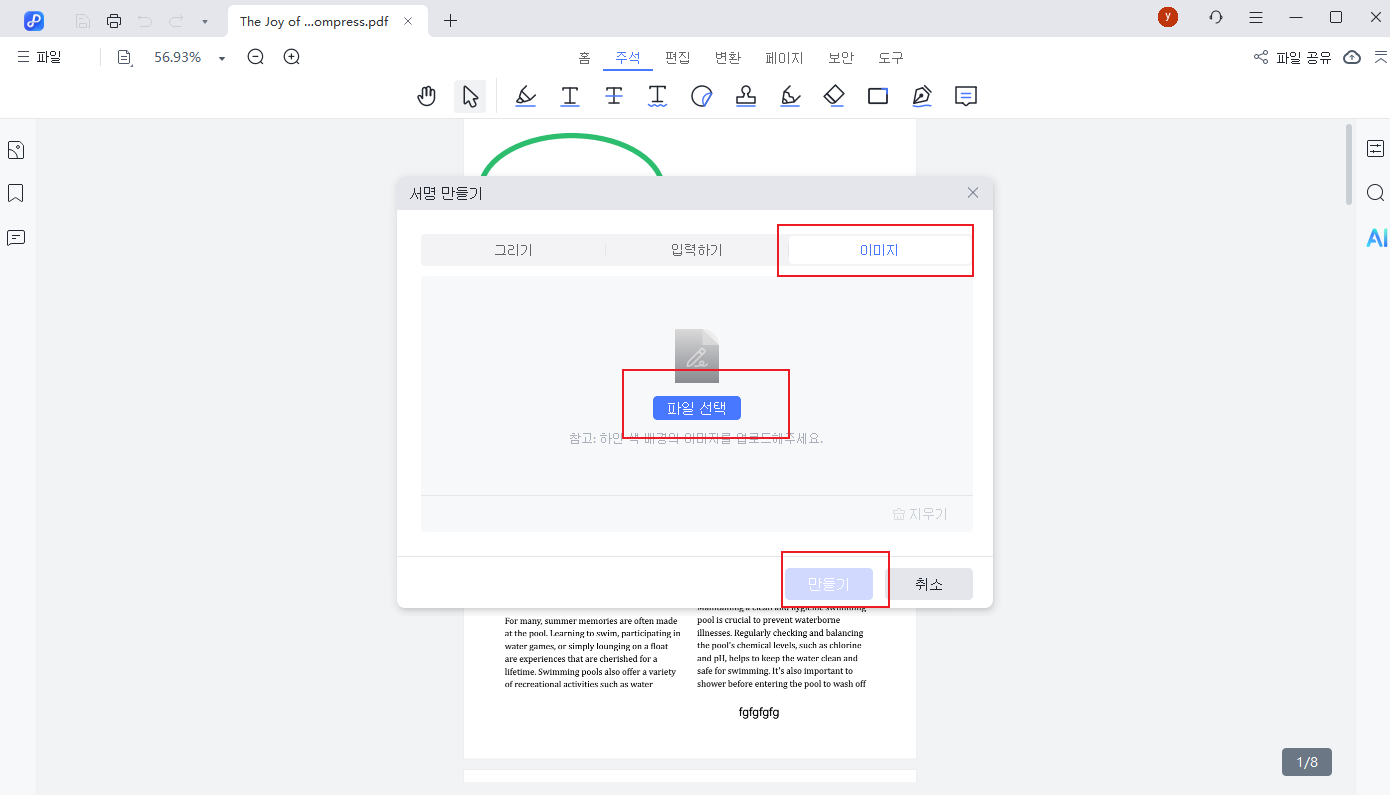Image resolution: width=1390 pixels, height=795 pixels.
Task: Activate the text Highlight tool
Action: (525, 95)
